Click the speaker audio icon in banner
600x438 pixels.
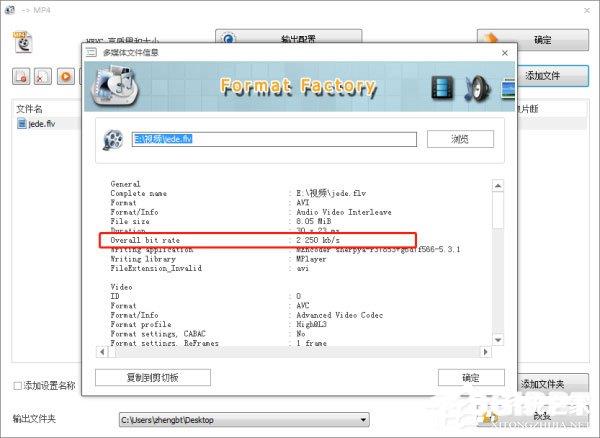(477, 89)
